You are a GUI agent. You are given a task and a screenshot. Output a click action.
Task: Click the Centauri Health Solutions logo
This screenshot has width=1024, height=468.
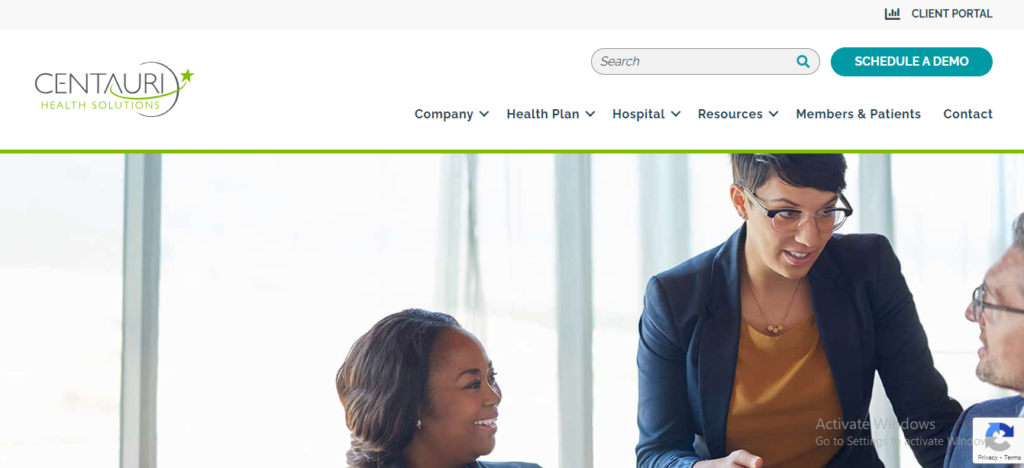click(114, 89)
